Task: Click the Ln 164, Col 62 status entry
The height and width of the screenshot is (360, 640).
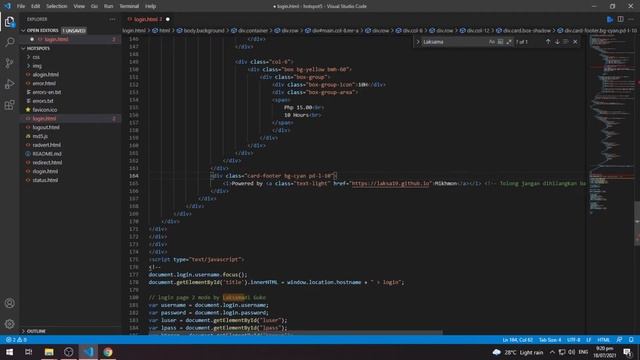Action: (518, 340)
